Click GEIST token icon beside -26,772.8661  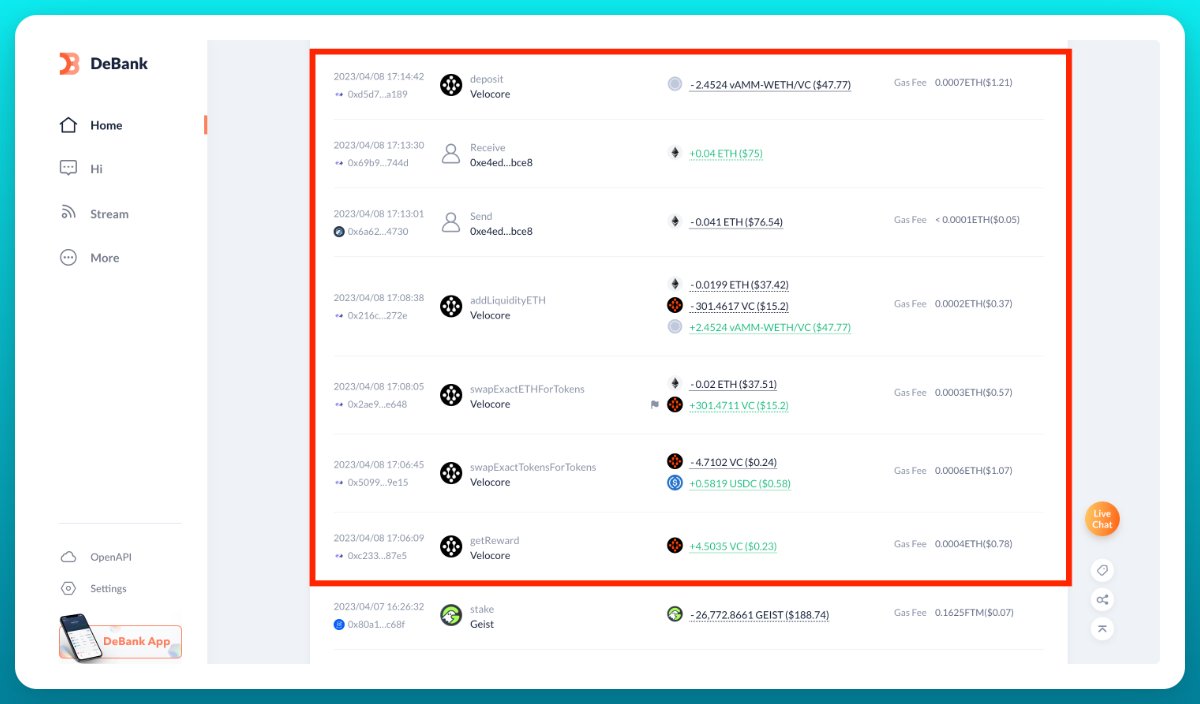[675, 614]
